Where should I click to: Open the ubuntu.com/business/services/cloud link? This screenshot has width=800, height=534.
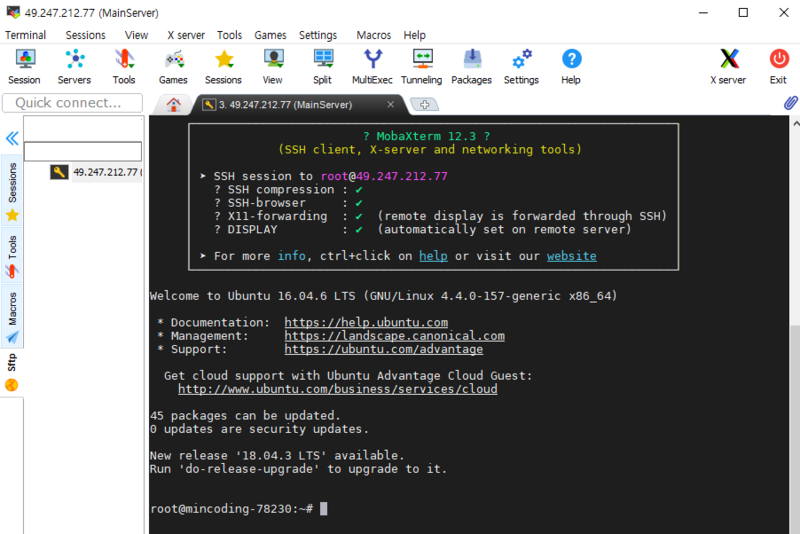tap(338, 389)
